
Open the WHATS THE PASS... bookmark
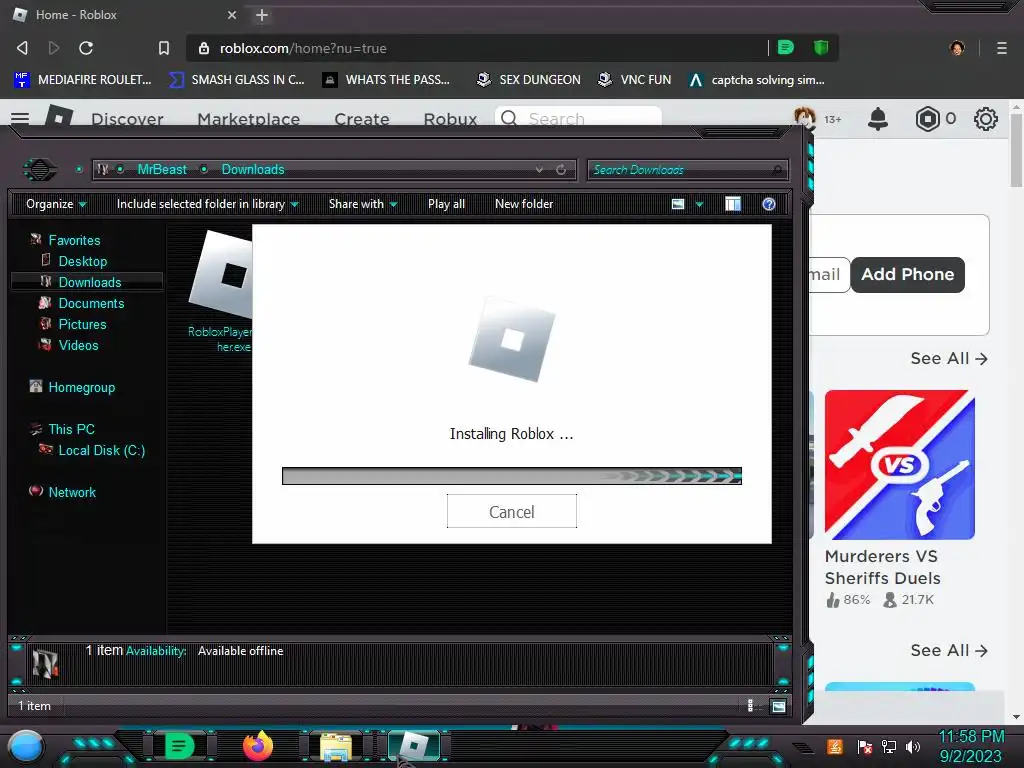click(x=387, y=80)
